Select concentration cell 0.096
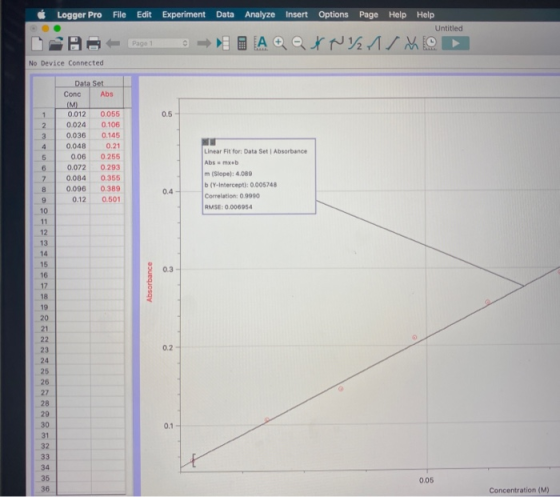 pos(73,189)
